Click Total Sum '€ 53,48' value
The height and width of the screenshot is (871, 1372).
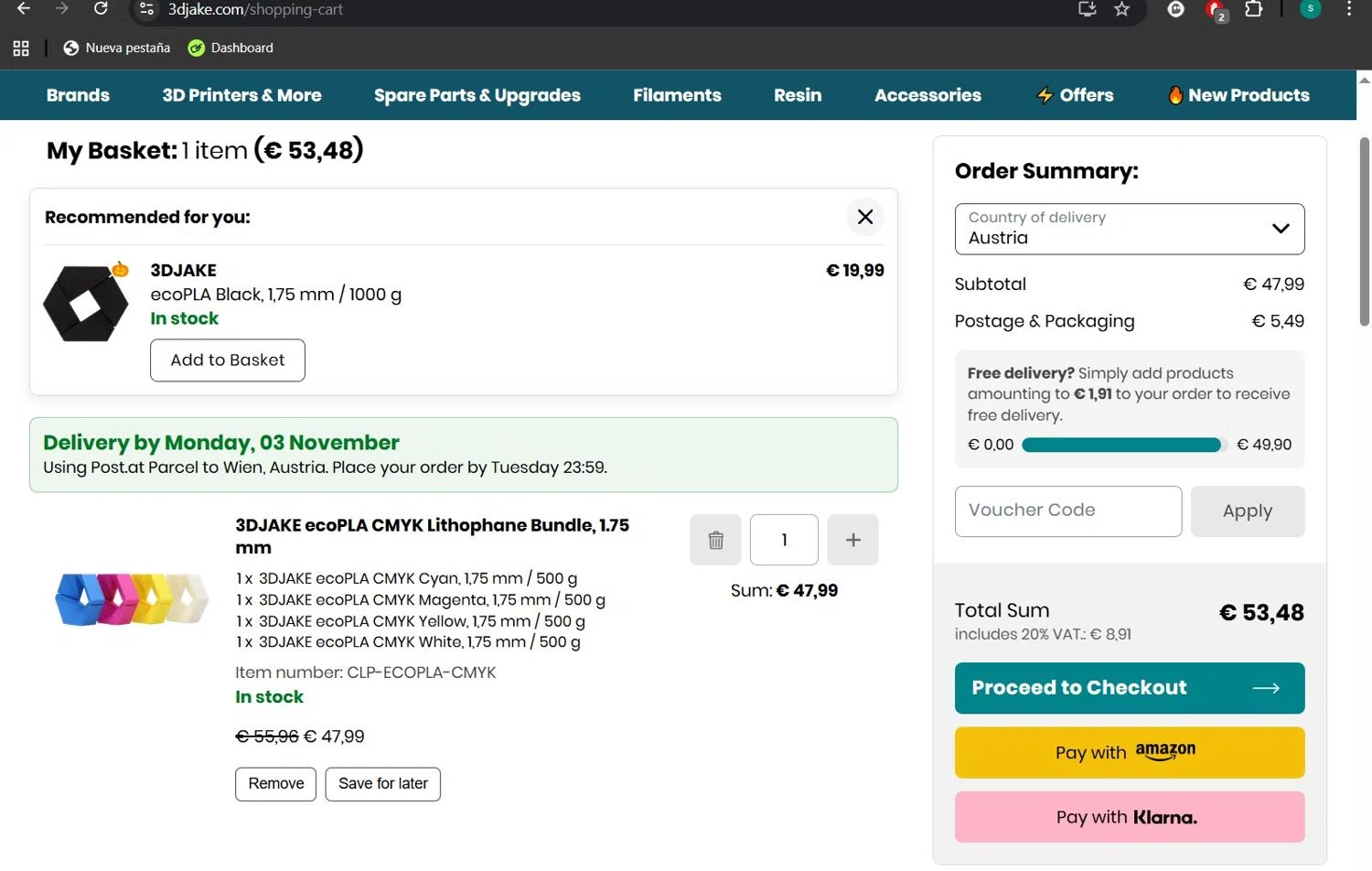coord(1261,613)
